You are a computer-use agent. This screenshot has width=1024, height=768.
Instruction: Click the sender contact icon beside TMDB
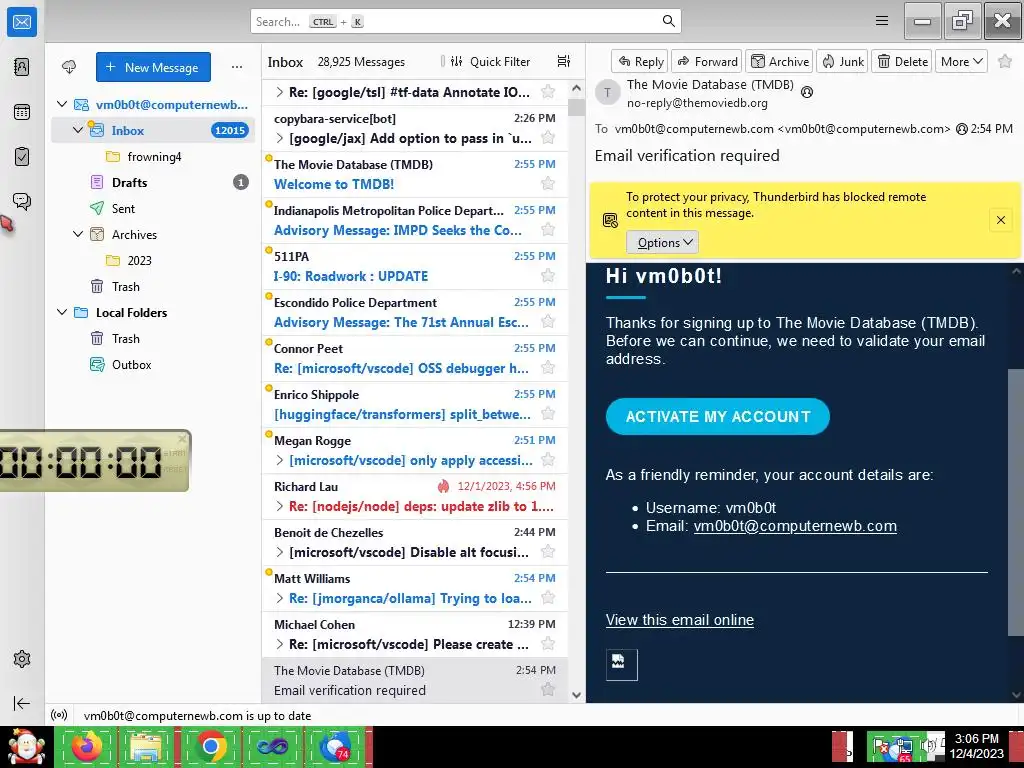click(807, 92)
